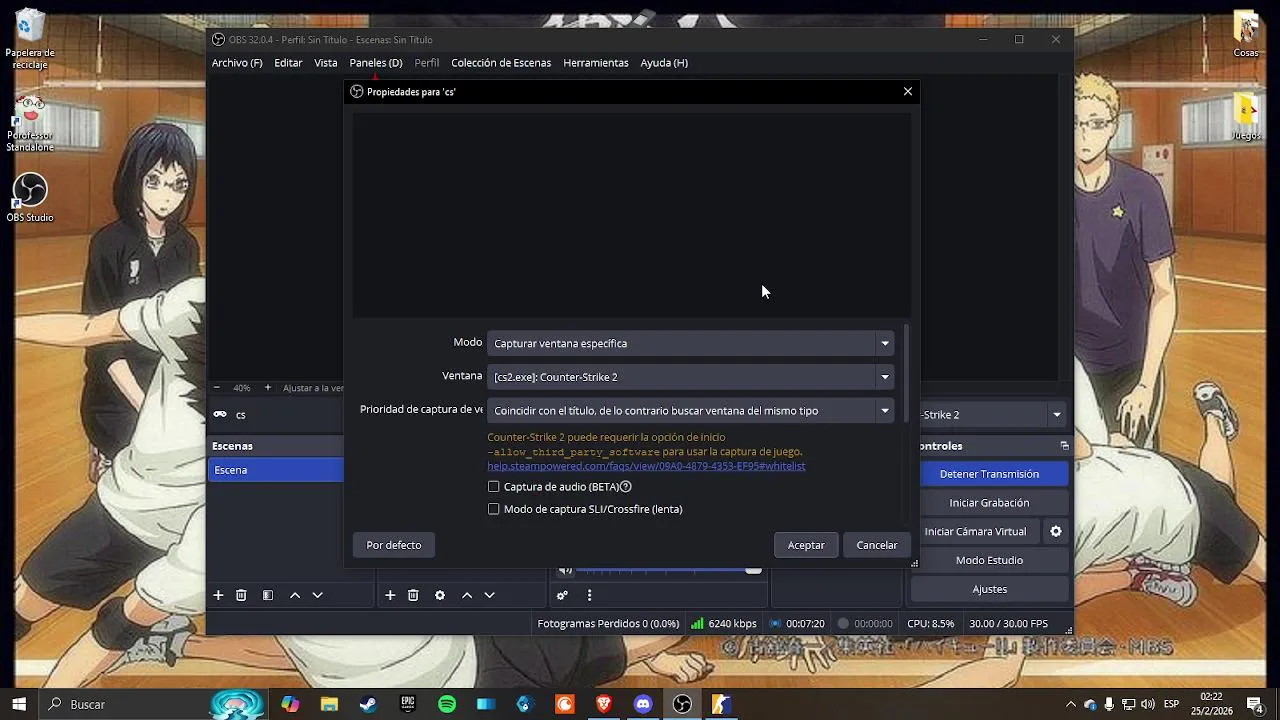Click the 6240 kbps bitrate status
Viewport: 1280px width, 720px height.
732,624
